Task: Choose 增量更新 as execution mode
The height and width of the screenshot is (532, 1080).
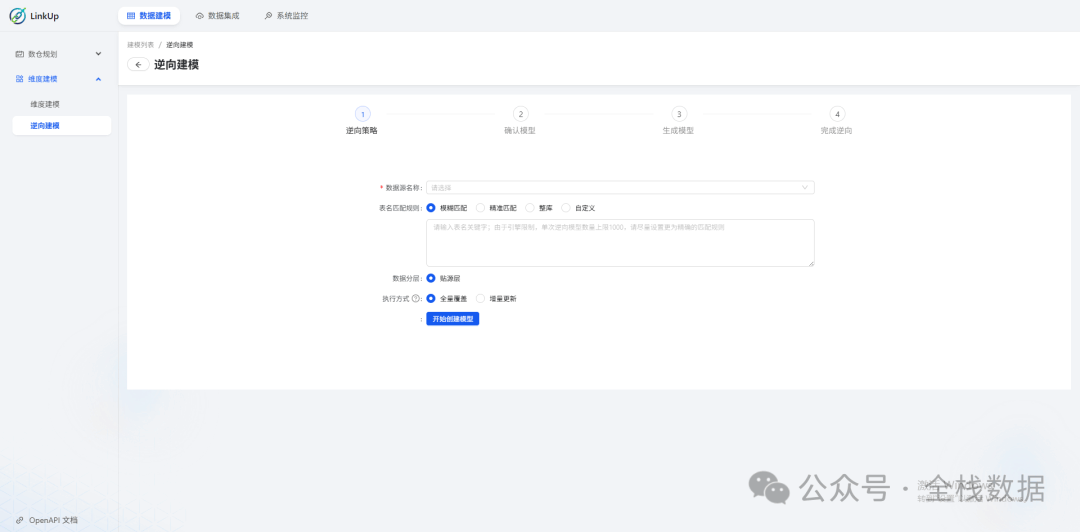Action: (481, 298)
